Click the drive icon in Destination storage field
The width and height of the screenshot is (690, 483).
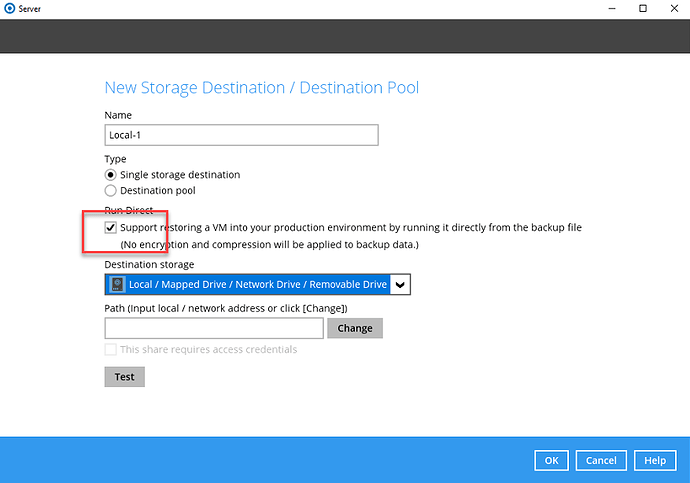click(117, 285)
